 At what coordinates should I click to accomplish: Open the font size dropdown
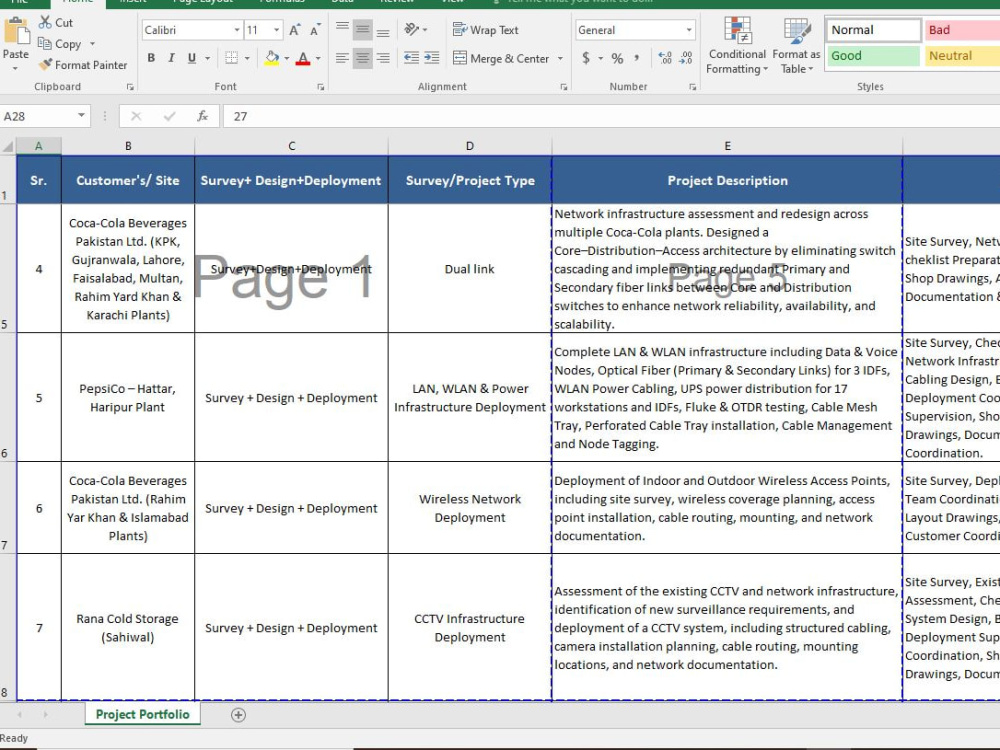pyautogui.click(x=276, y=30)
